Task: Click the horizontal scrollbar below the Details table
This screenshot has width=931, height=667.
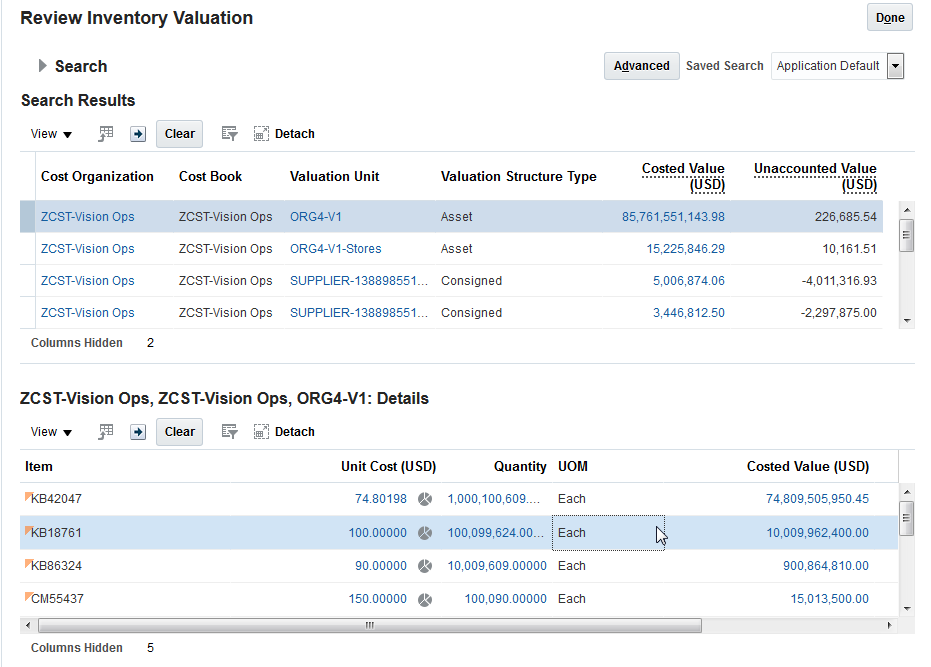Action: (368, 625)
